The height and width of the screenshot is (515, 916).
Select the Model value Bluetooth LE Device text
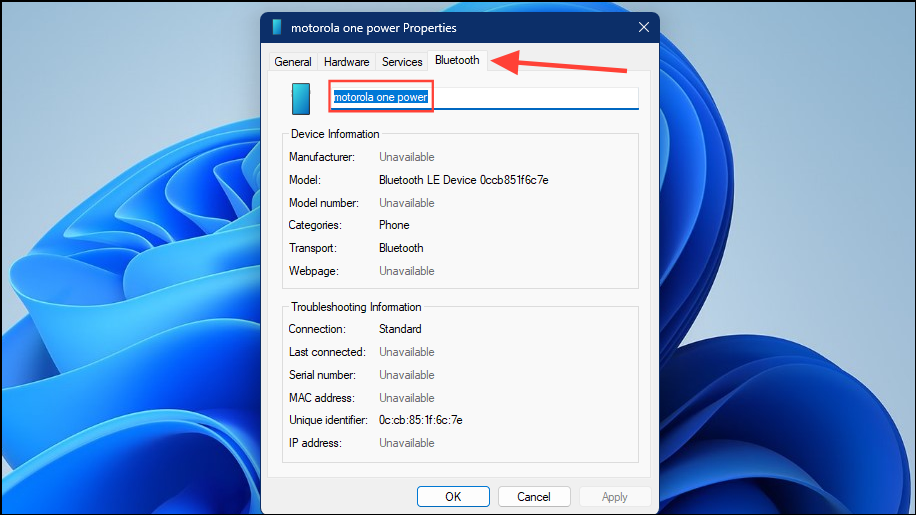coord(463,180)
